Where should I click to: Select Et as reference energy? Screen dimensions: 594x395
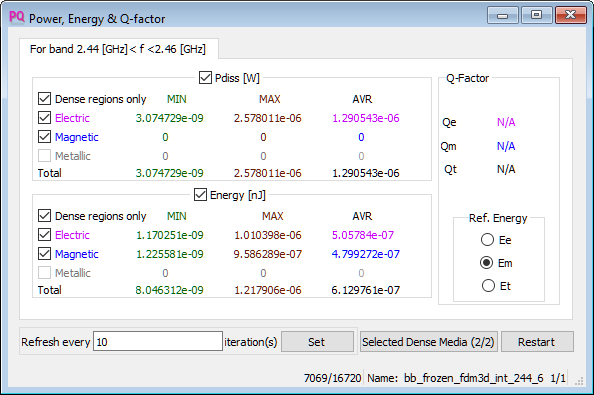click(x=488, y=286)
